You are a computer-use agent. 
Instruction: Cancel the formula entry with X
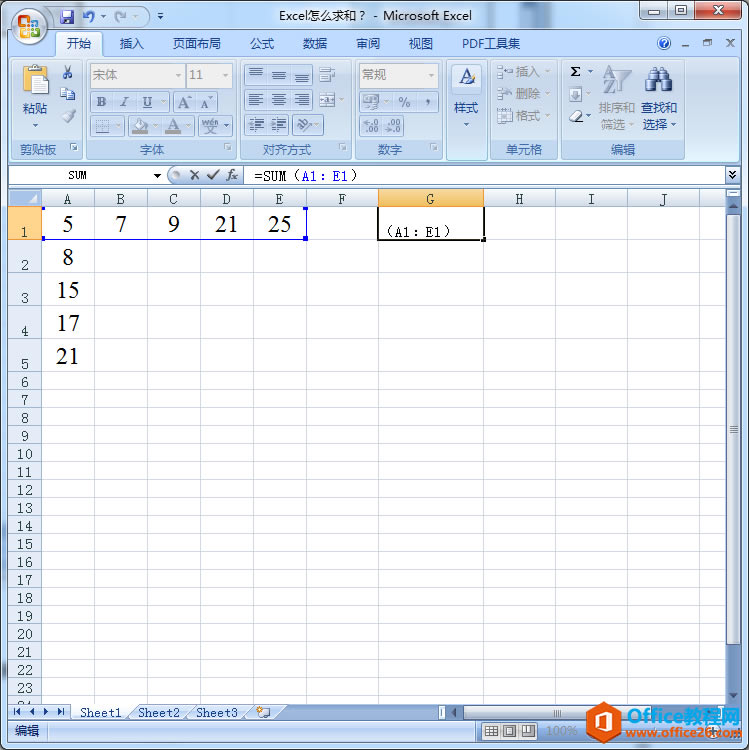pos(194,175)
